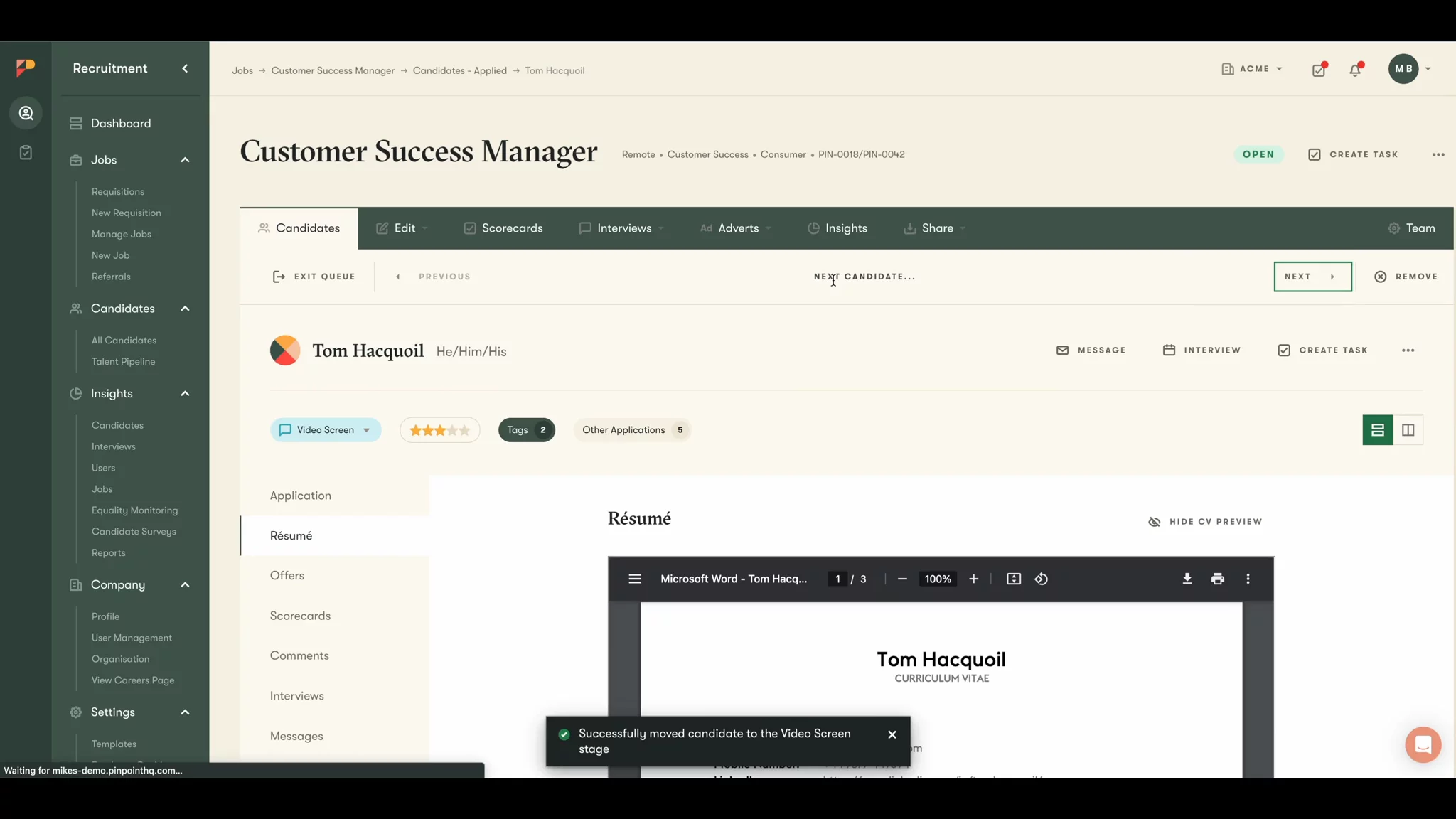The height and width of the screenshot is (819, 1456).
Task: Set the candidate star rating
Action: (439, 430)
